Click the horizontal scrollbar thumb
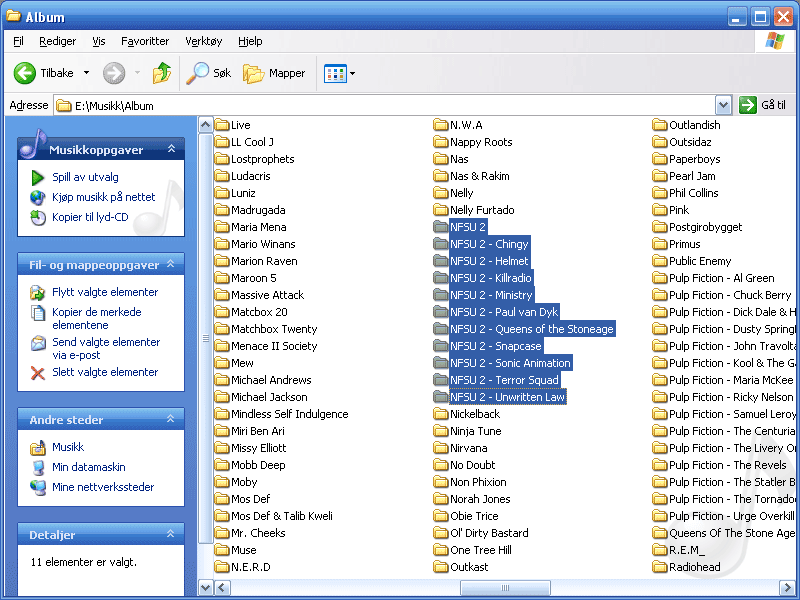 tap(505, 588)
